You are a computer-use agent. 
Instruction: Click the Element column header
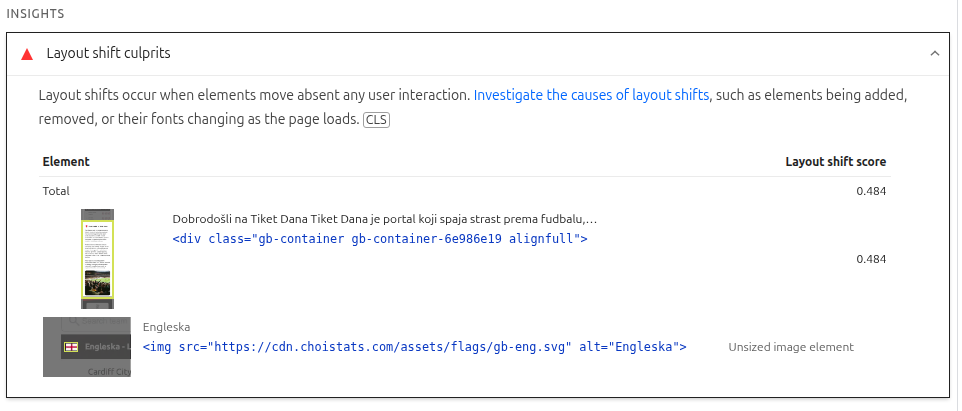point(66,162)
